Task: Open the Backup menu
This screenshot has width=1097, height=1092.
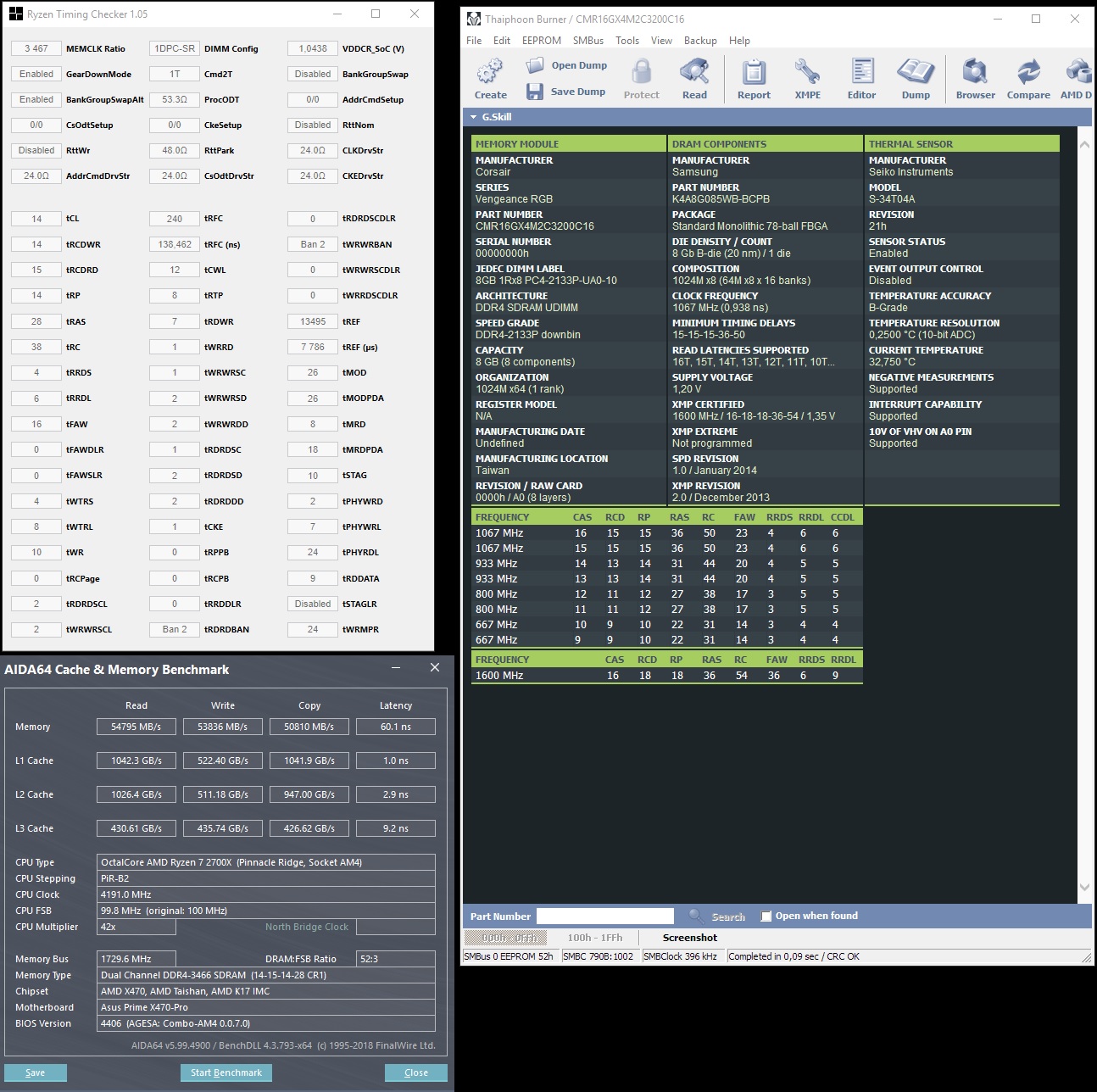Action: pyautogui.click(x=700, y=41)
